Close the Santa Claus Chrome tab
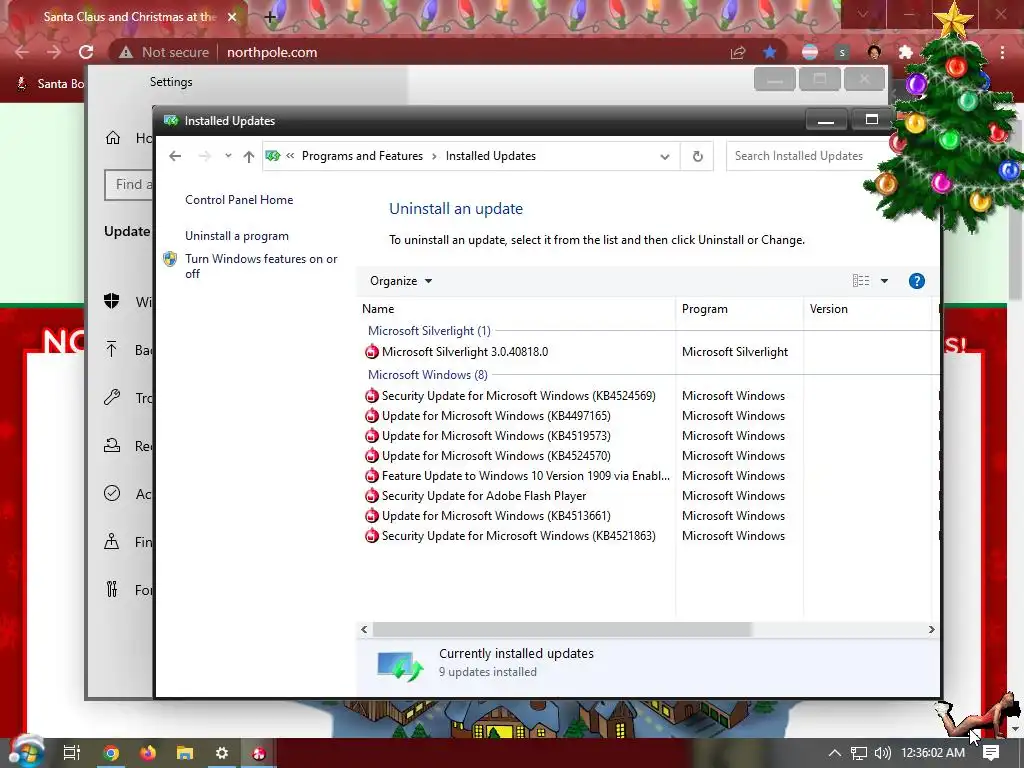 click(232, 17)
